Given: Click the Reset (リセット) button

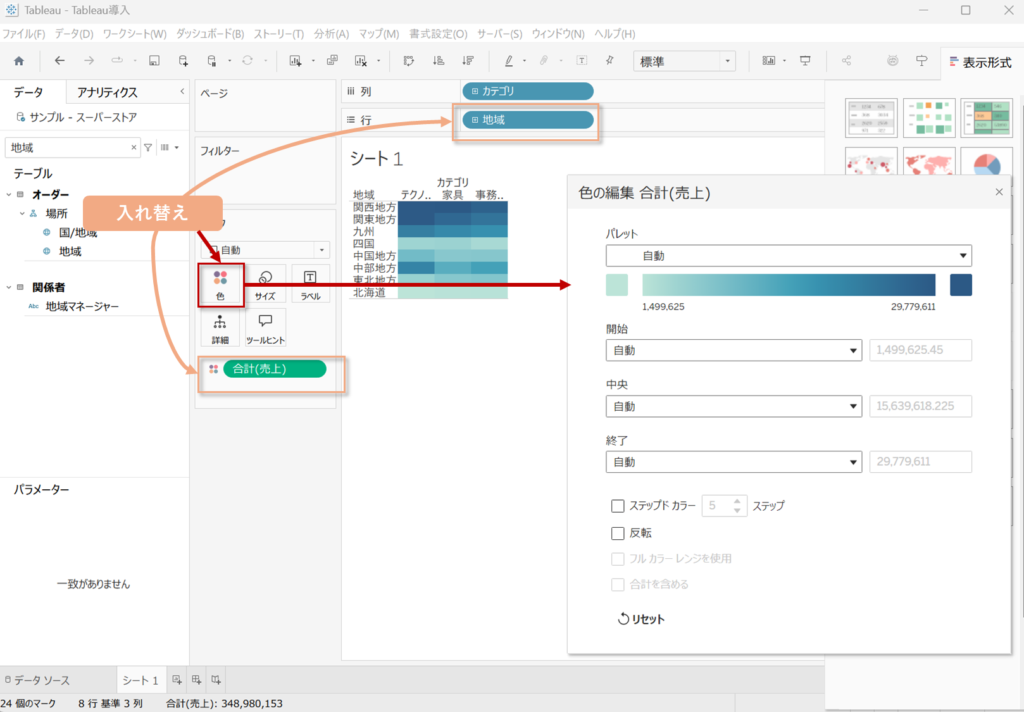Looking at the screenshot, I should [641, 619].
